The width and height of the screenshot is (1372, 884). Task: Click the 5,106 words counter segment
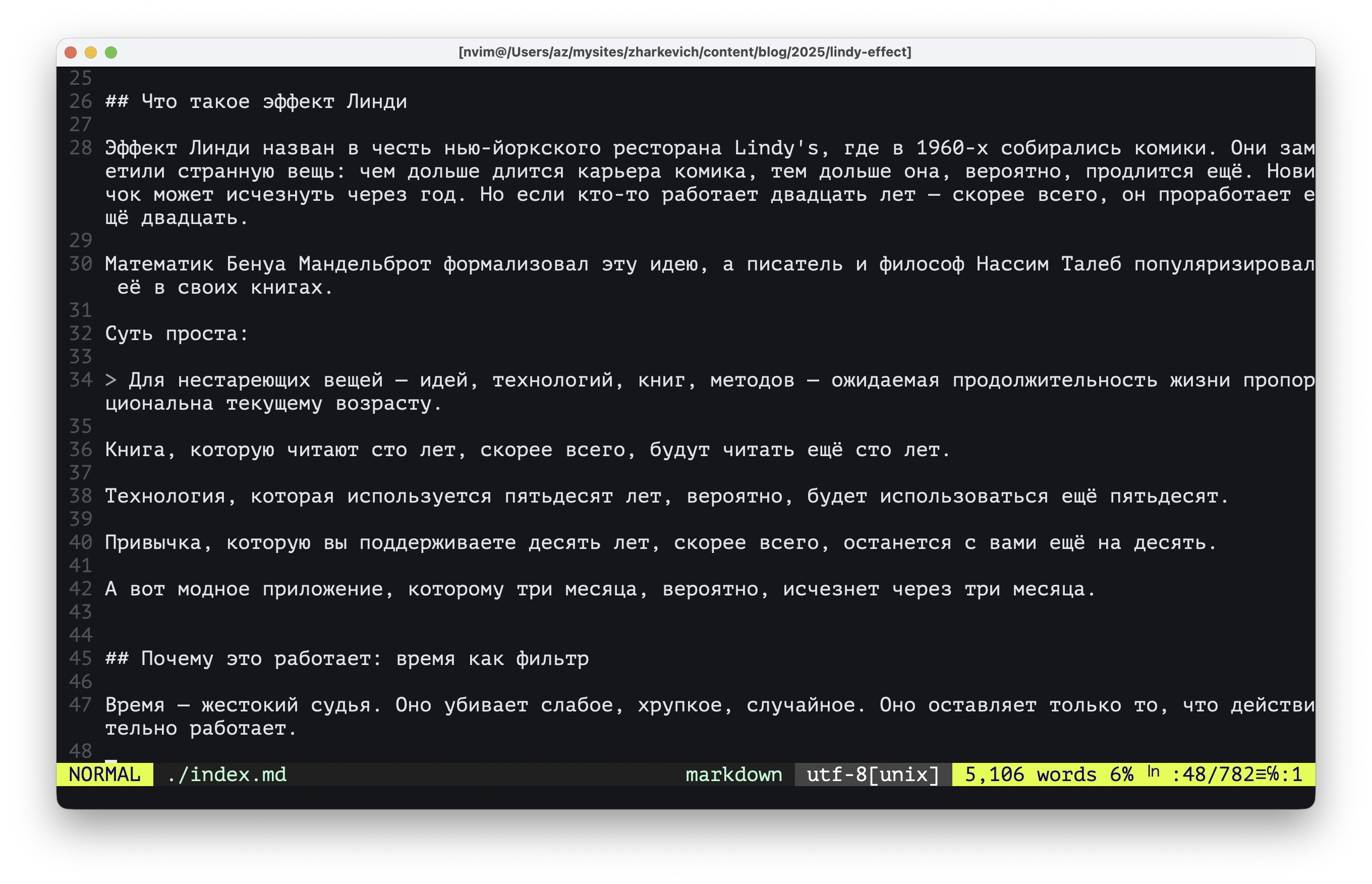coord(1030,775)
